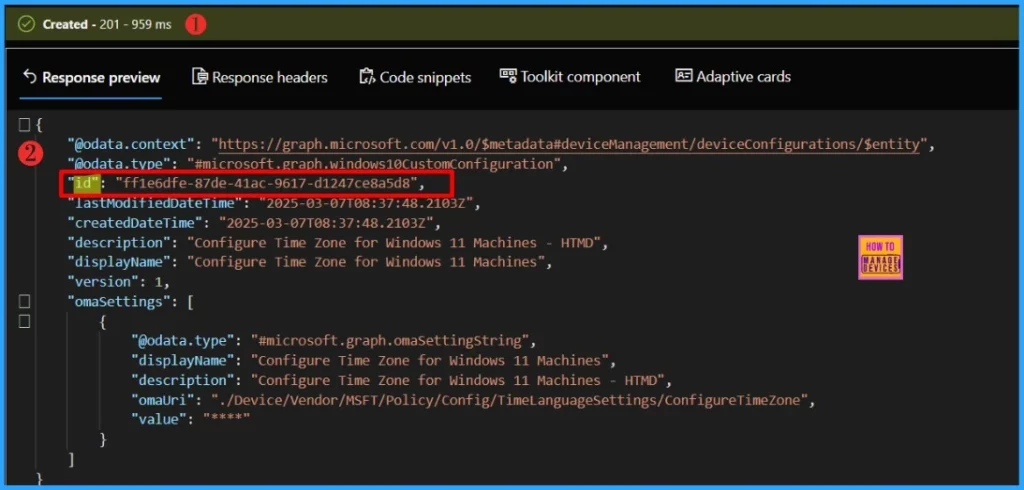1024x490 pixels.
Task: Click top-level description ending in HTMD
Action: point(394,242)
